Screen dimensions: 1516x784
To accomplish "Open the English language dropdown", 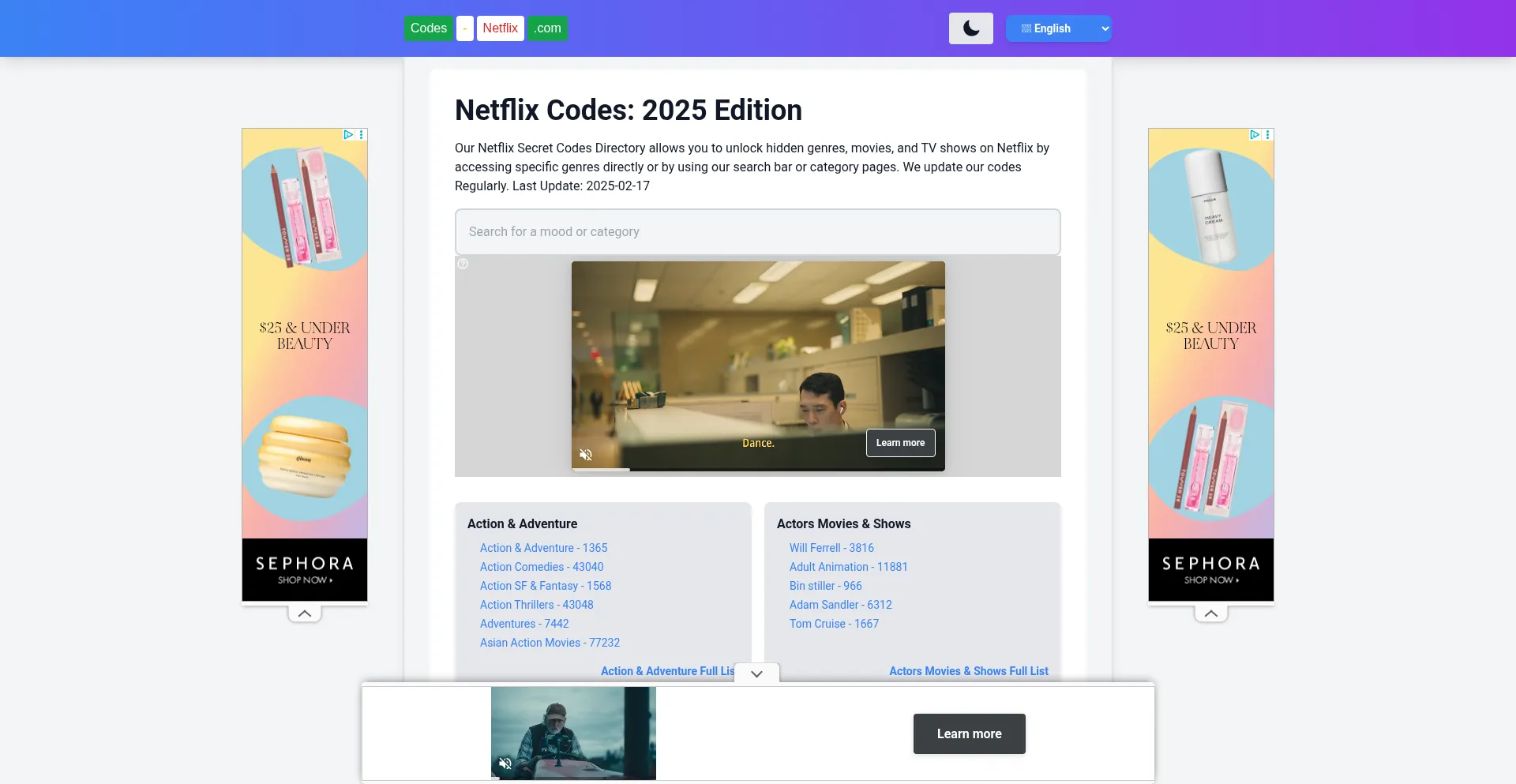I will [x=1058, y=28].
